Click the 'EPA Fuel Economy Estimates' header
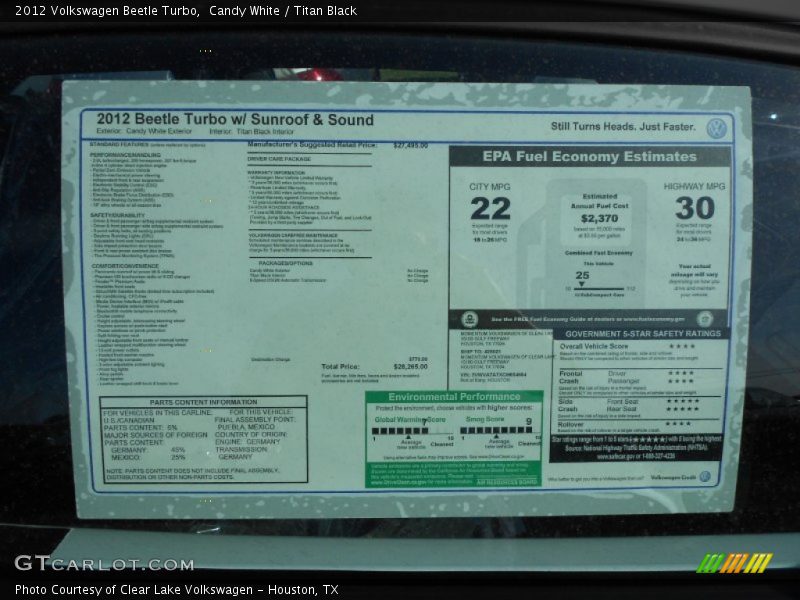This screenshot has height=600, width=800. click(x=590, y=157)
